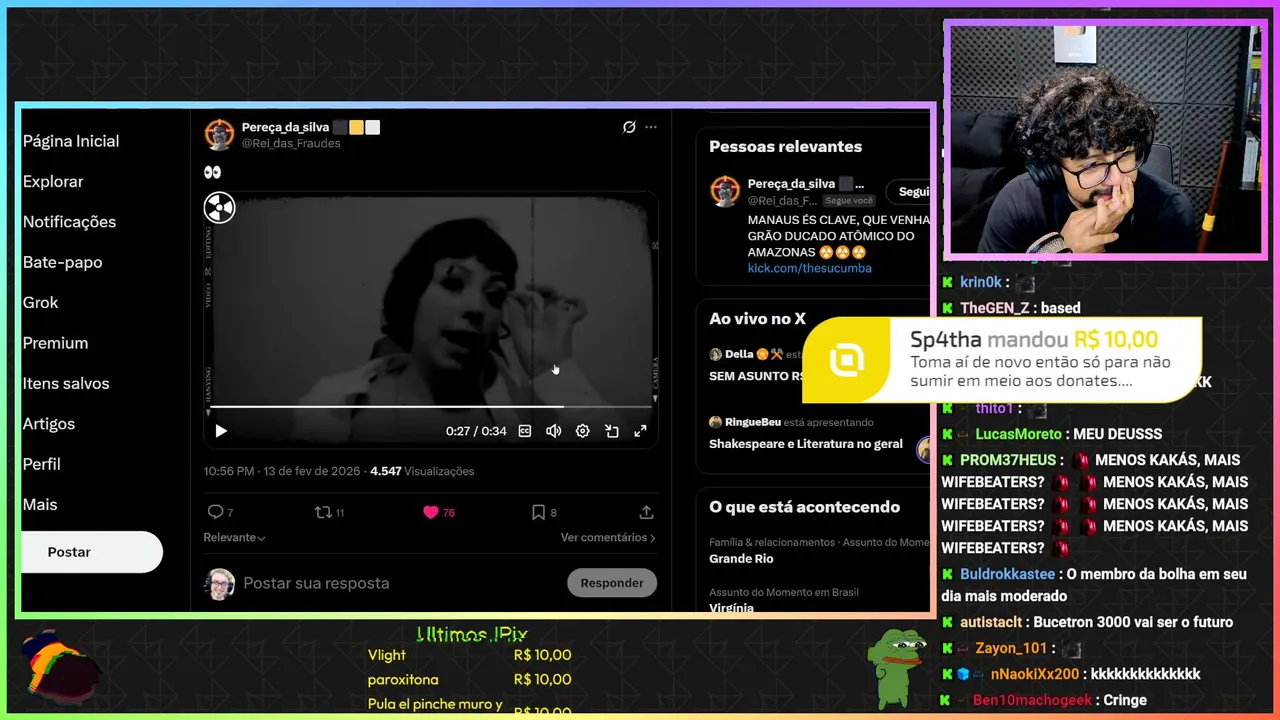Screen dimensions: 1280x720
Task: Go to Página Inicial
Action: [x=71, y=141]
